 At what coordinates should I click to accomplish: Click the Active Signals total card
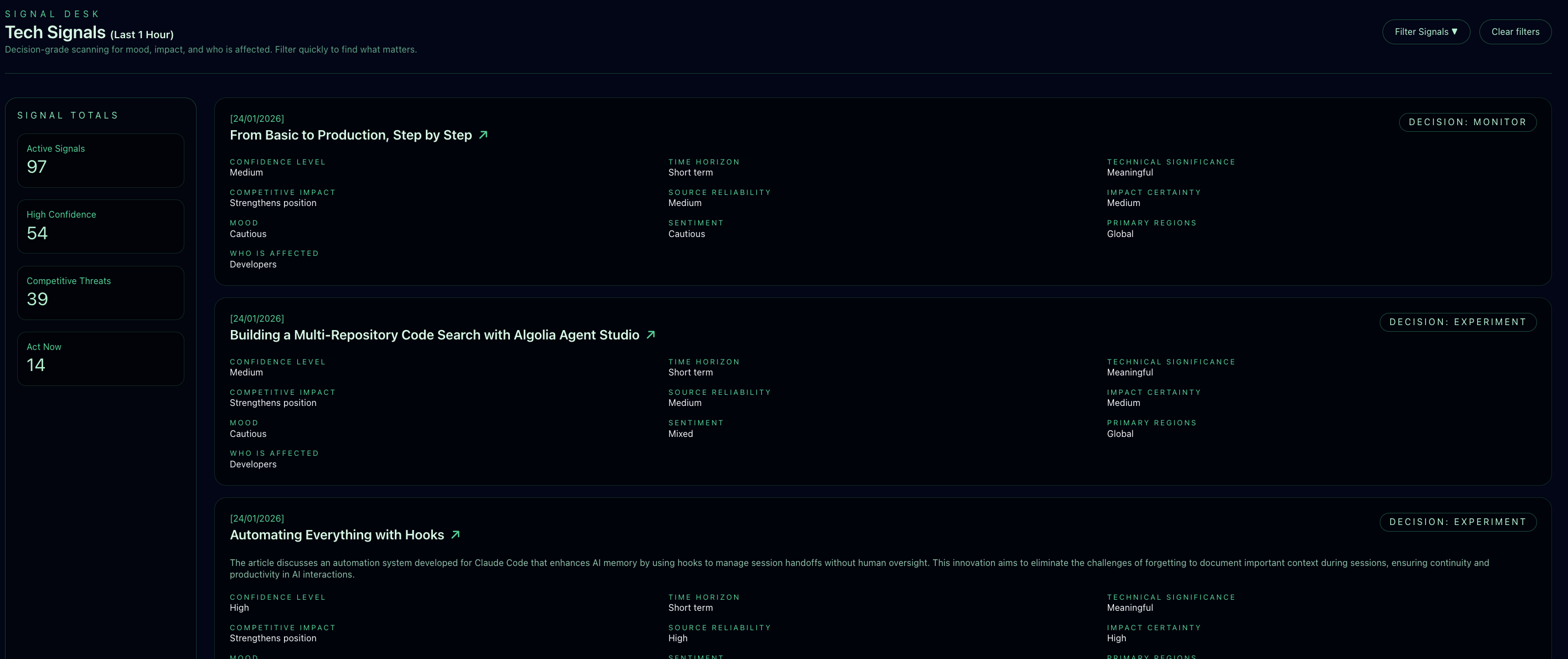coord(100,160)
